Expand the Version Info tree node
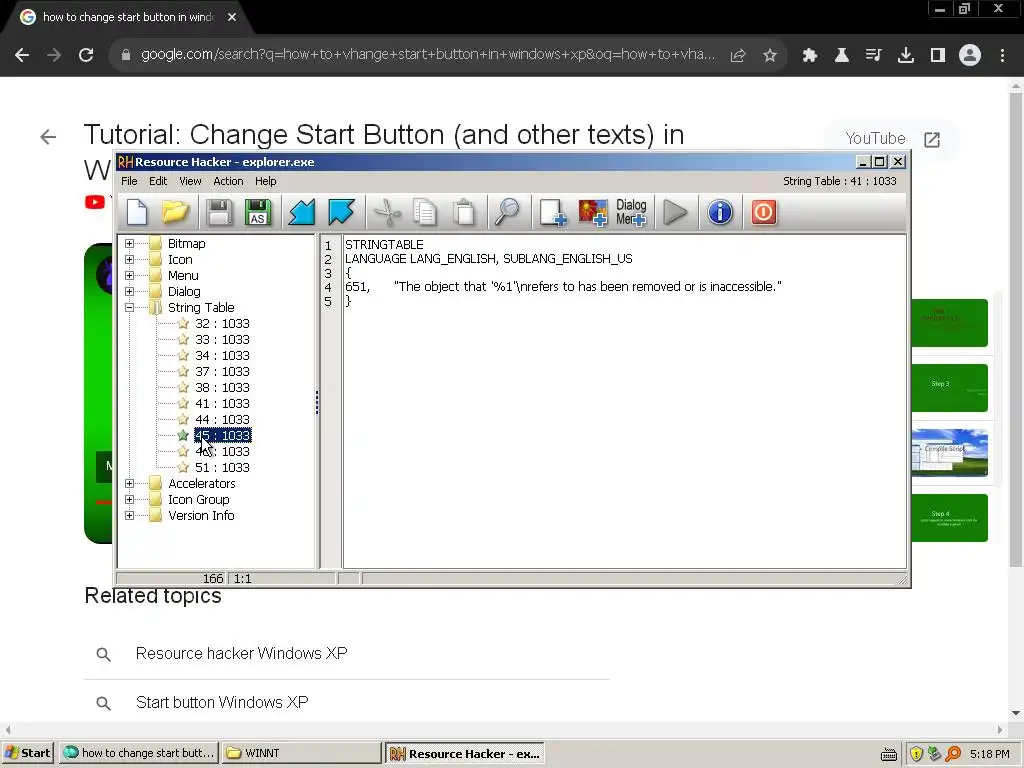The height and width of the screenshot is (768, 1024). [129, 516]
